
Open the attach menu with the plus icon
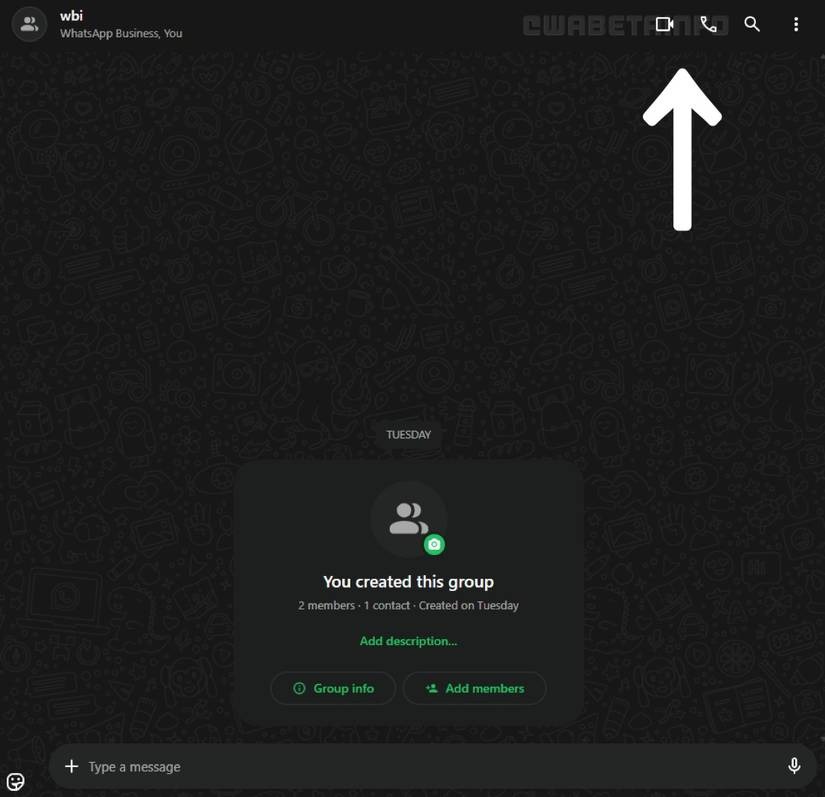(71, 767)
